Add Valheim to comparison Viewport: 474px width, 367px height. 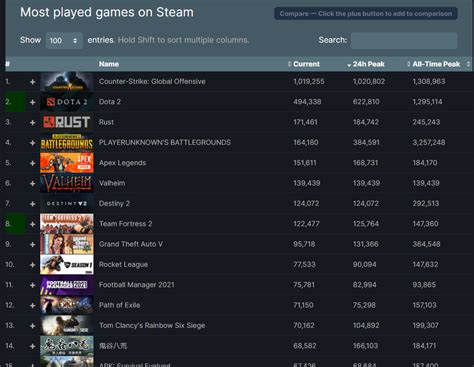pos(32,183)
